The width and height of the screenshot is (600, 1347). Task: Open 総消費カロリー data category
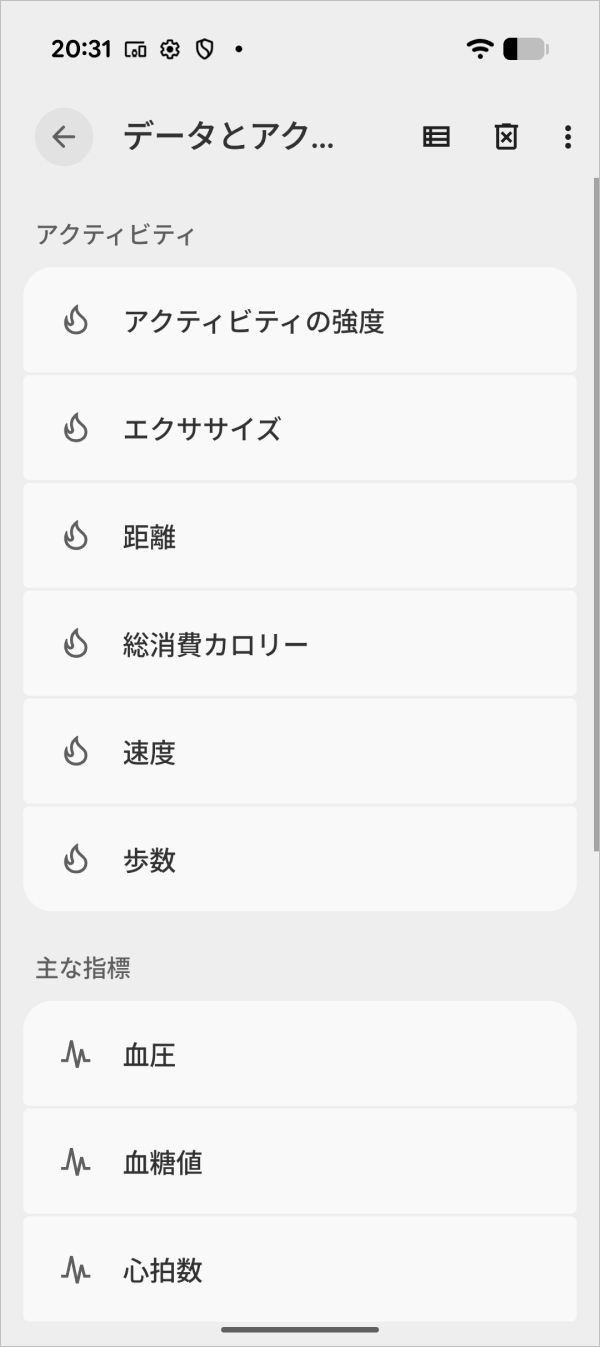point(300,644)
